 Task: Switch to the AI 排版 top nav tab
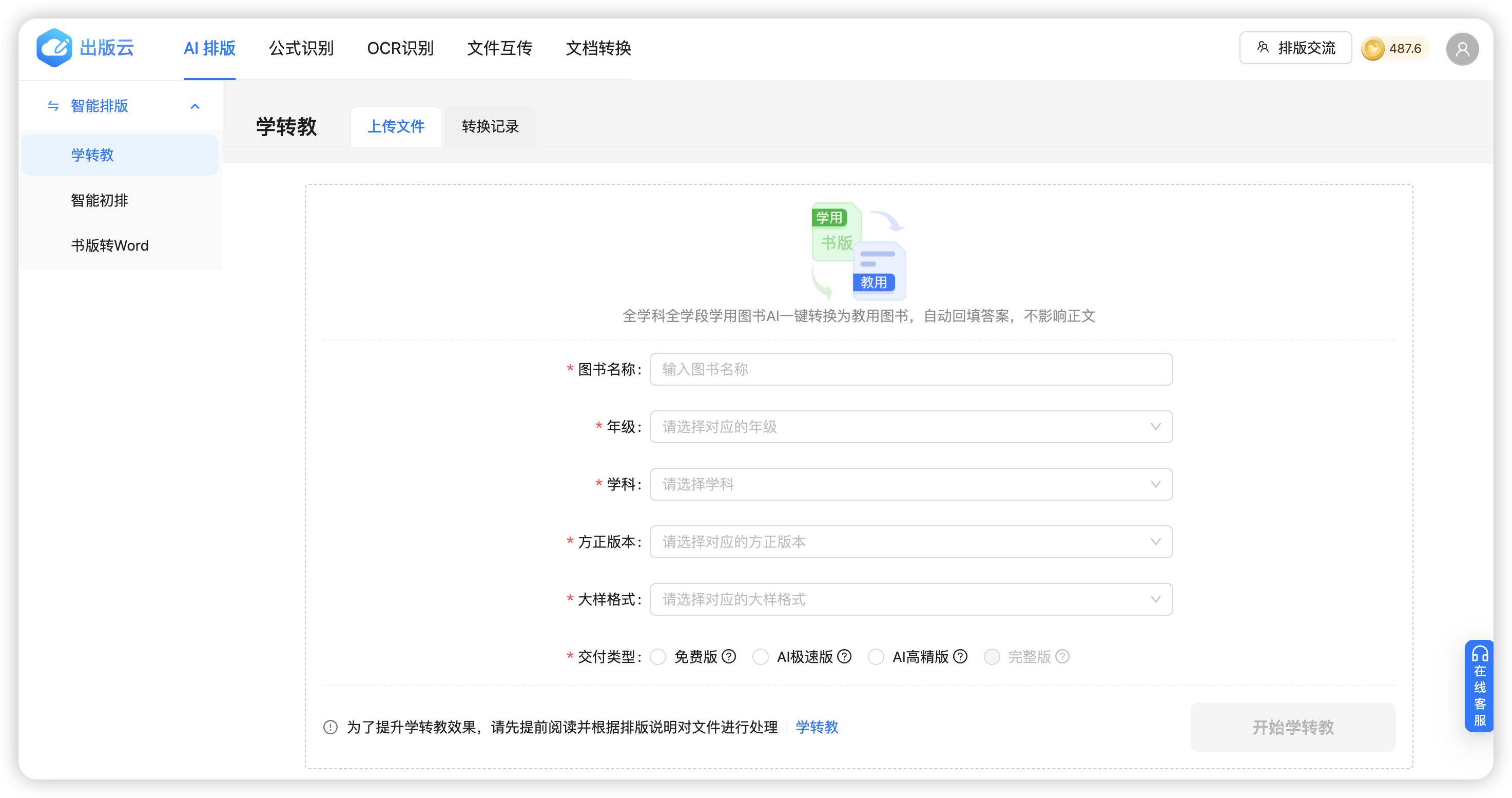point(209,48)
